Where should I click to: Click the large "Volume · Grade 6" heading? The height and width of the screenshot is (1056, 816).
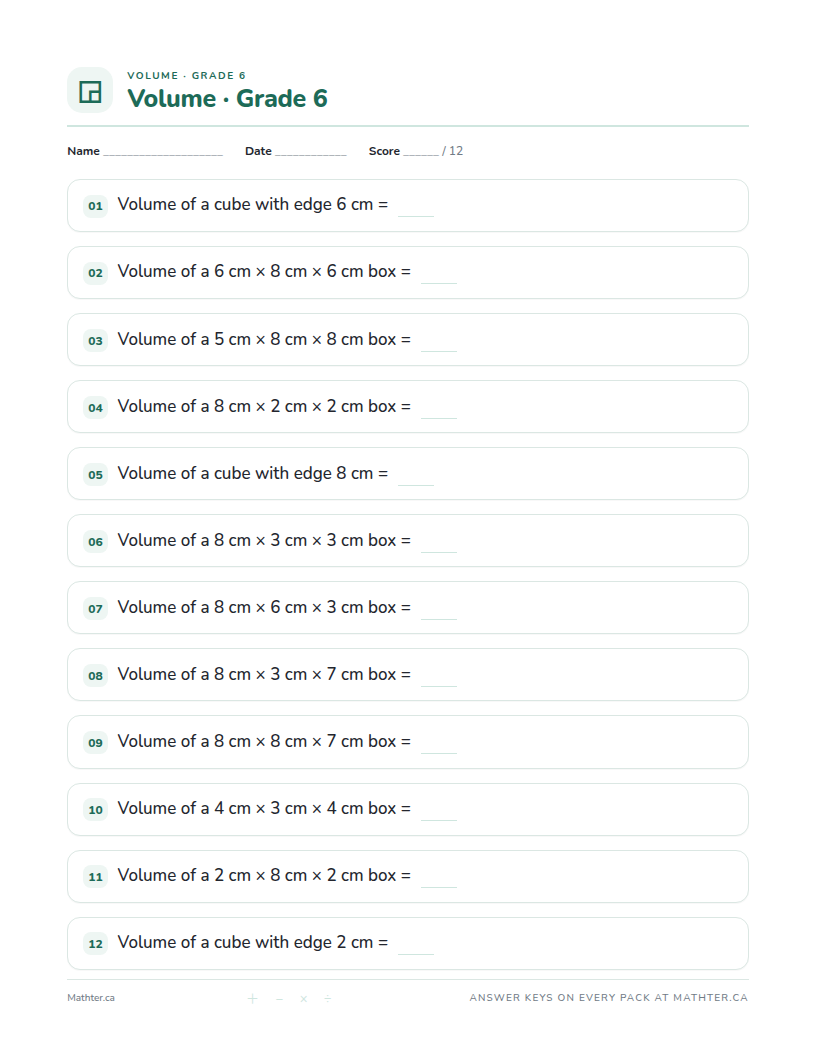point(228,98)
